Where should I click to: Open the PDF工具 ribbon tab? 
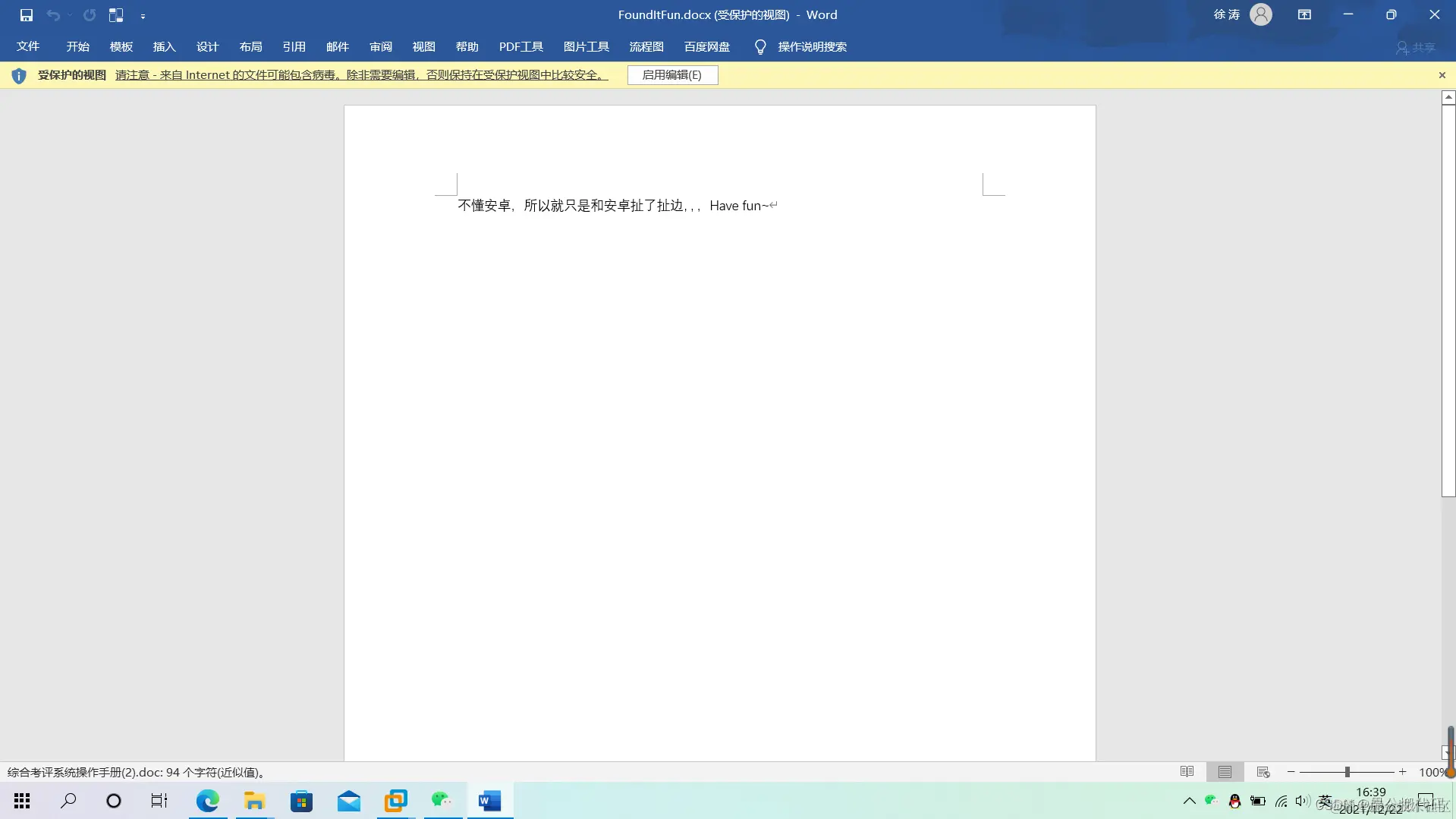(x=521, y=46)
